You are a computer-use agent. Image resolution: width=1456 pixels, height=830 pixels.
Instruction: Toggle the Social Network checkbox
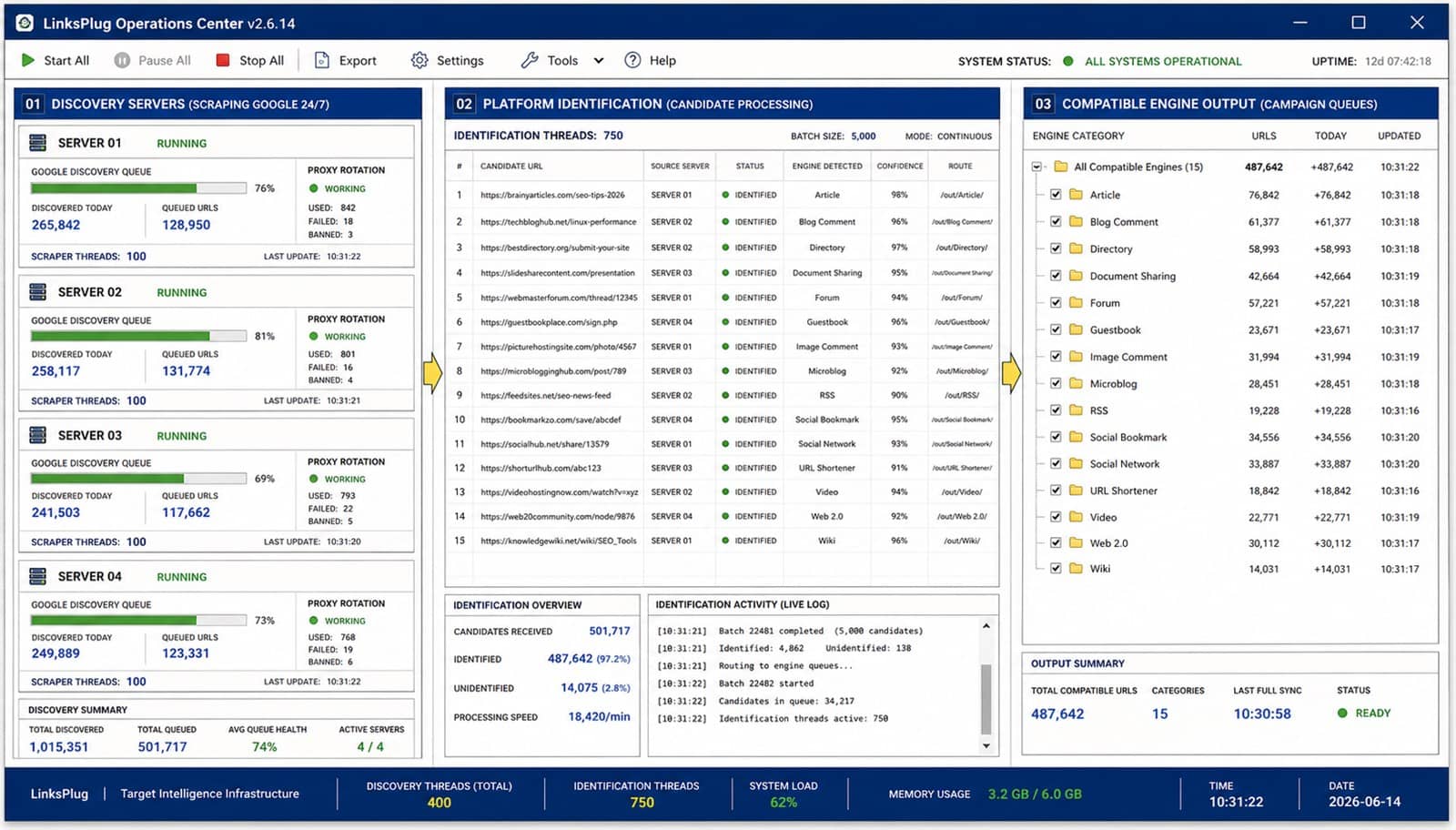click(x=1056, y=463)
